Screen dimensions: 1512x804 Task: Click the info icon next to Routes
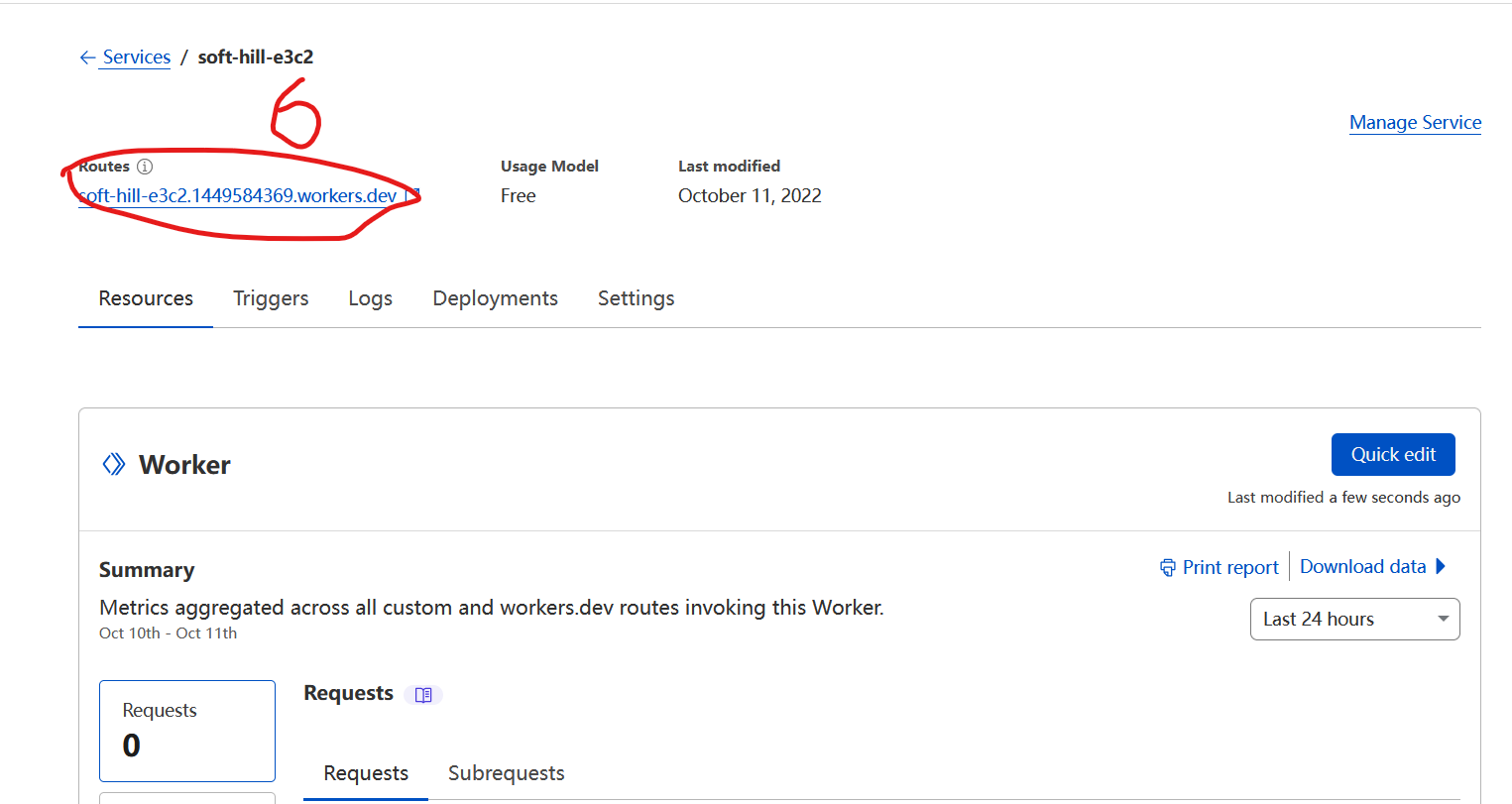point(145,167)
